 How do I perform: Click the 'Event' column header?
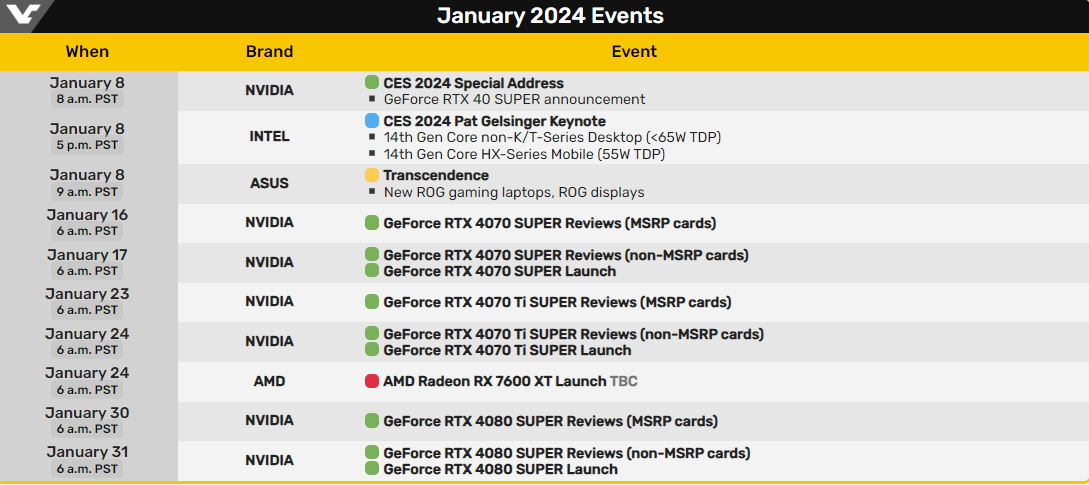click(634, 51)
